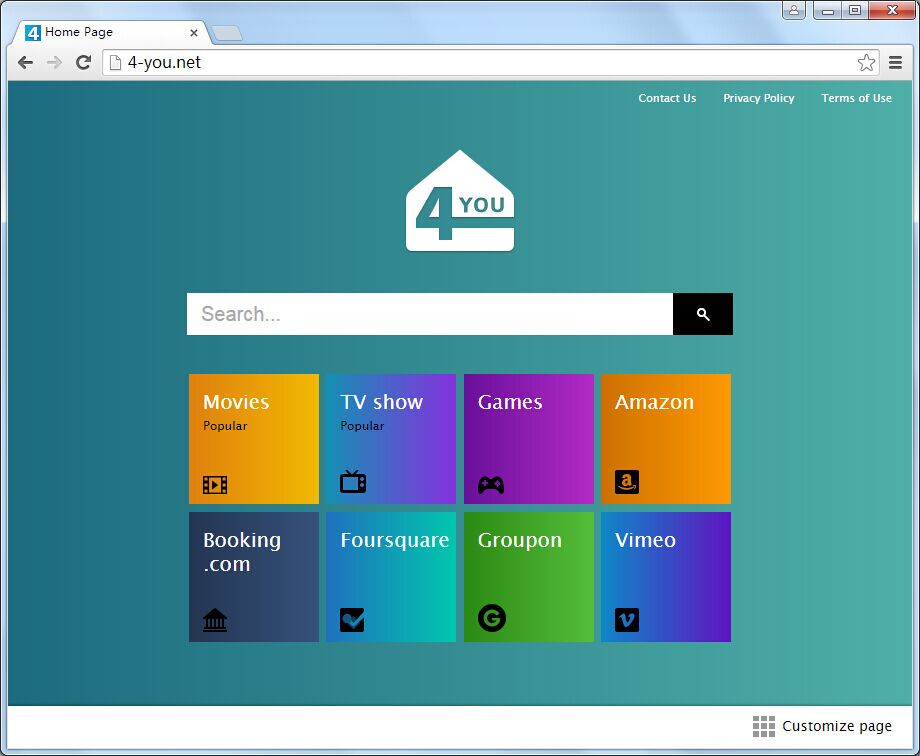Viewport: 920px width, 756px height.
Task: Focus the Search... input field
Action: 429,314
